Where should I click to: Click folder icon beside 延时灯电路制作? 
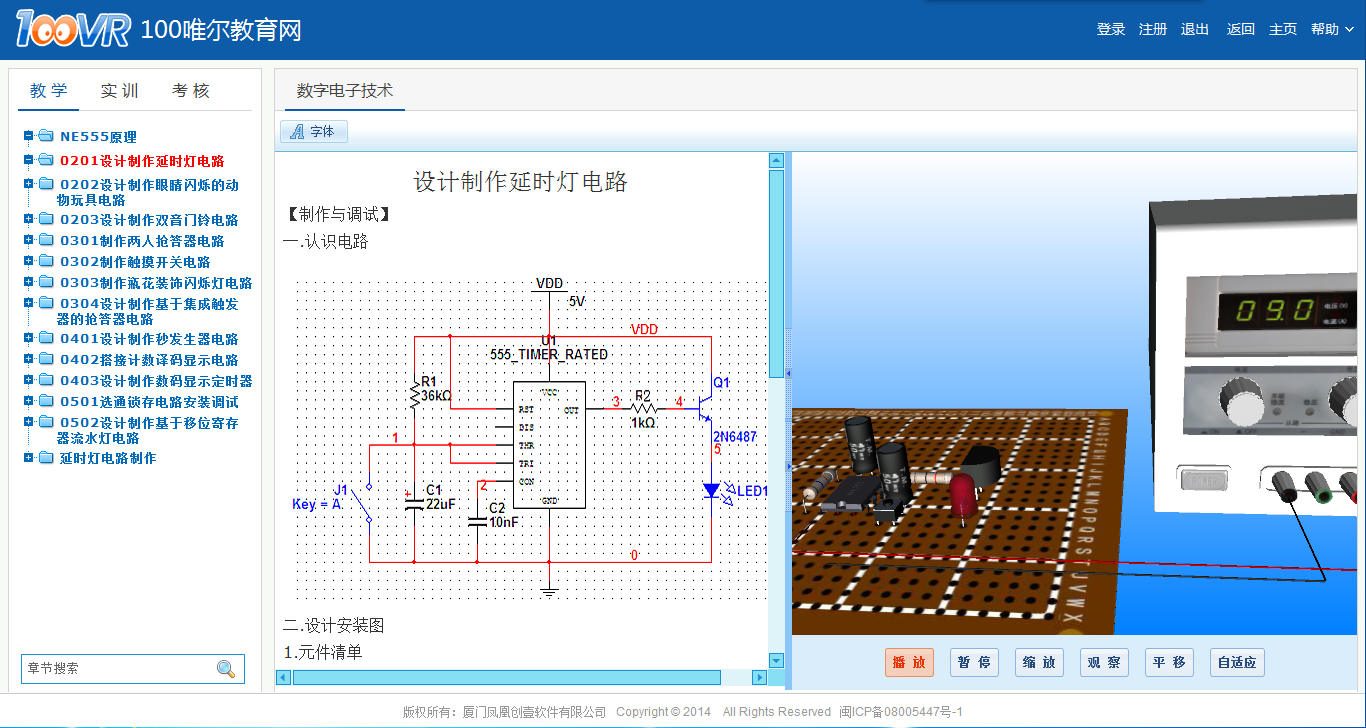[x=46, y=458]
